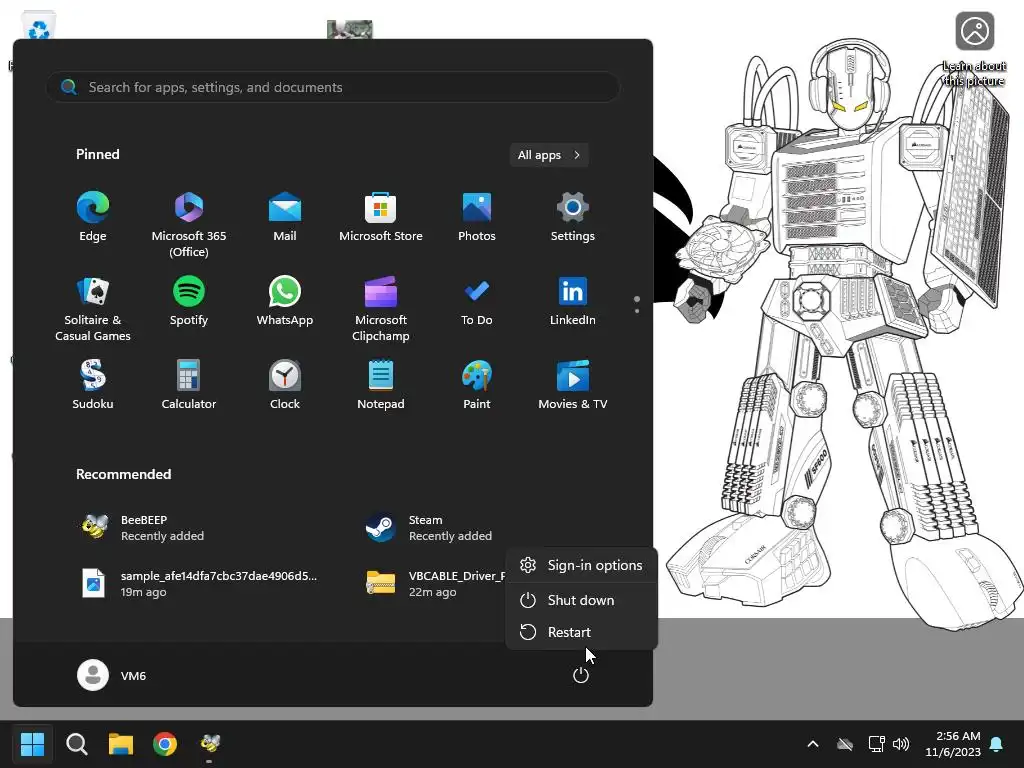This screenshot has height=768, width=1024.
Task: Open File Explorer from the taskbar
Action: (121, 743)
